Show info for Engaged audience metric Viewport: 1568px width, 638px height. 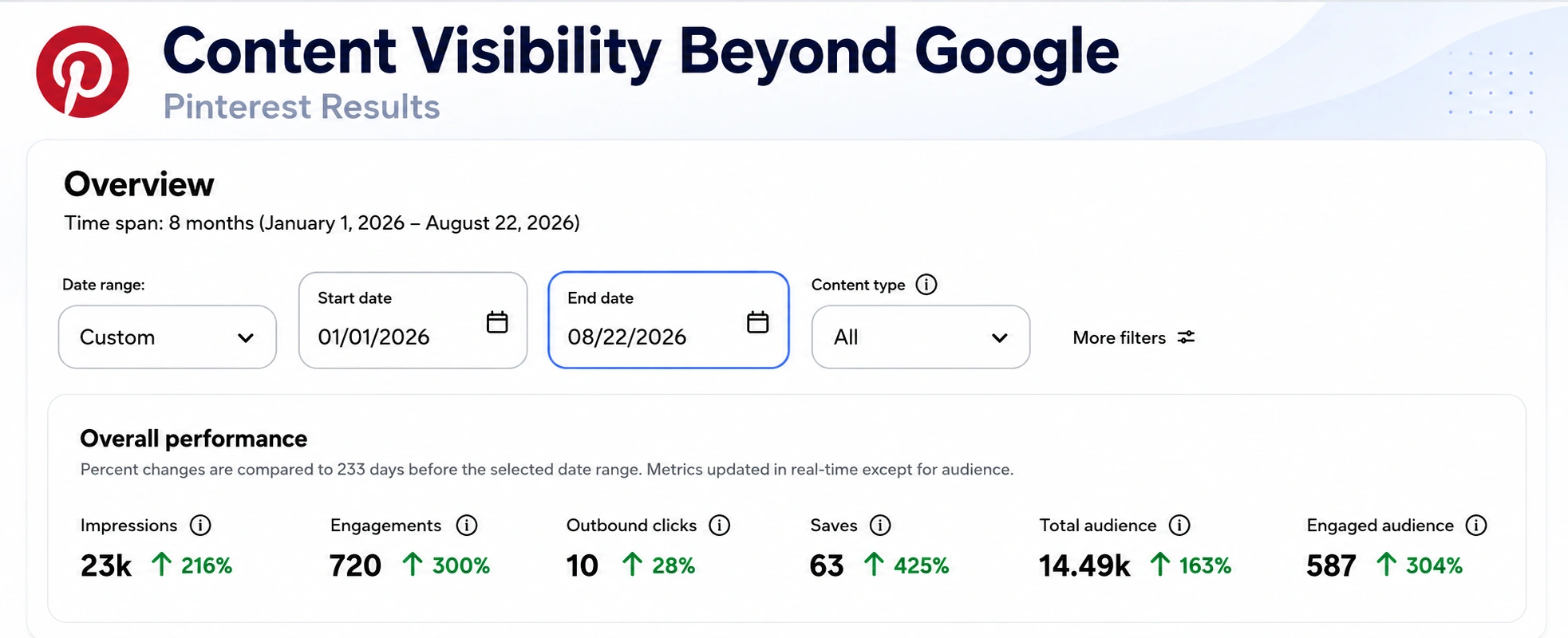[x=1476, y=526]
